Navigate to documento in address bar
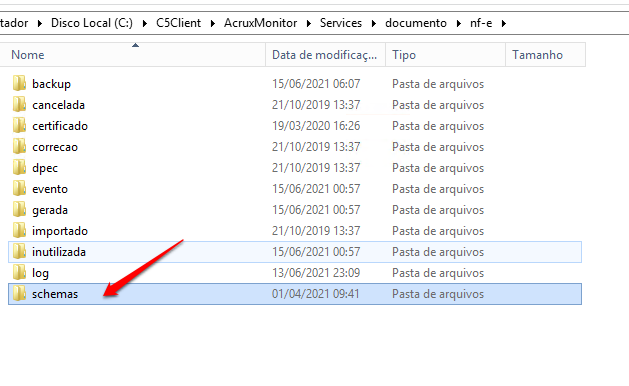The width and height of the screenshot is (629, 386). tap(416, 23)
